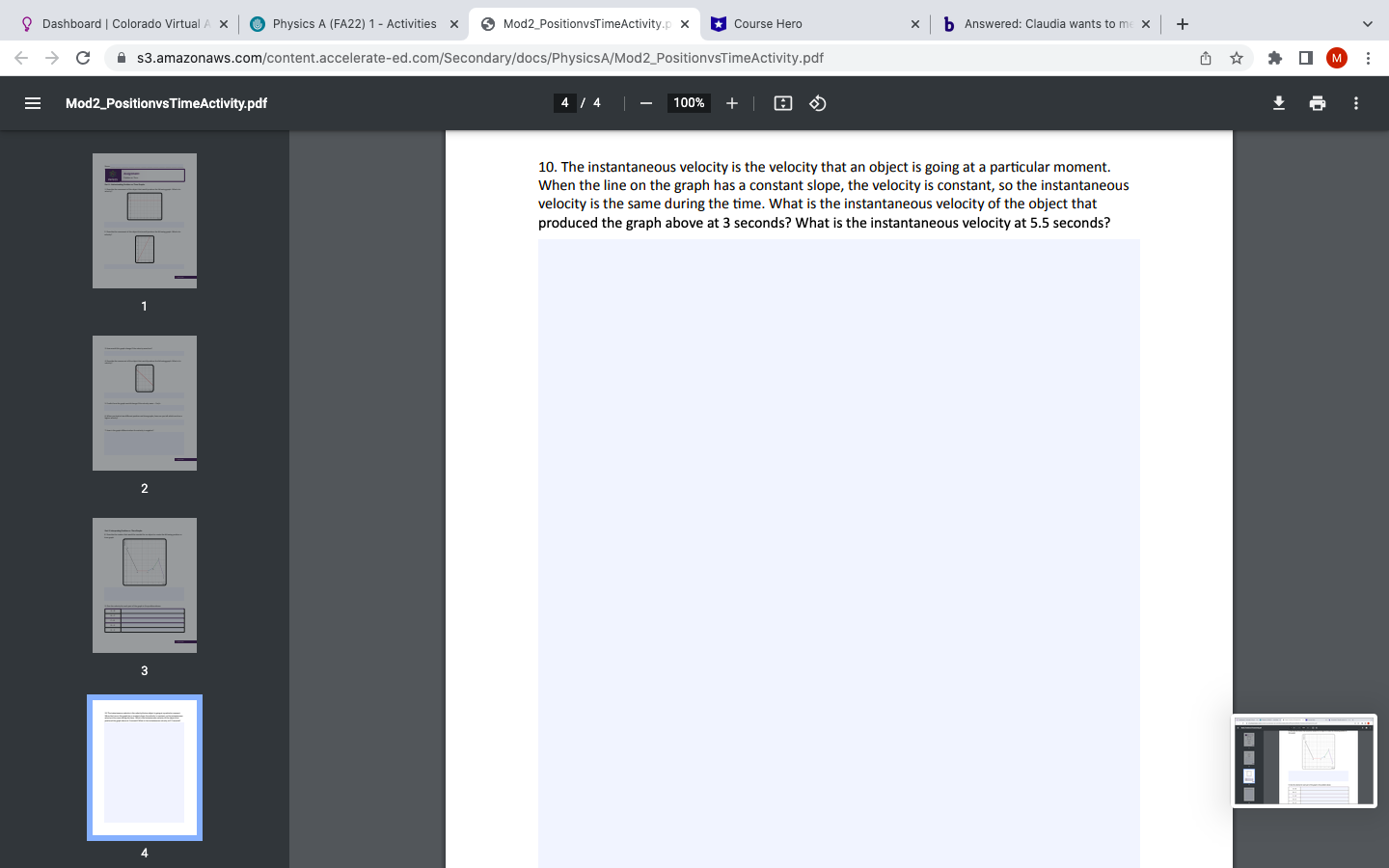Click the question 10 paragraph text
The width and height of the screenshot is (1389, 868).
(x=833, y=195)
